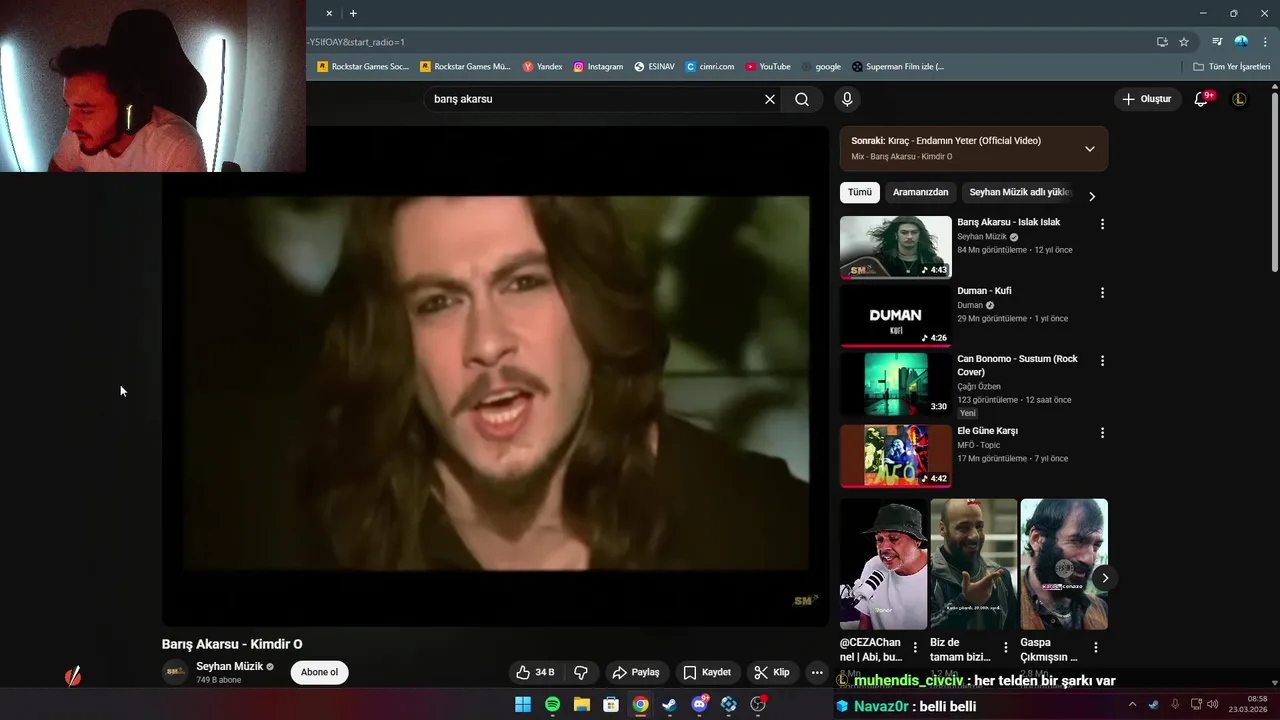Viewport: 1280px width, 720px height.
Task: Click the YouTube search magnifier icon
Action: tap(802, 99)
